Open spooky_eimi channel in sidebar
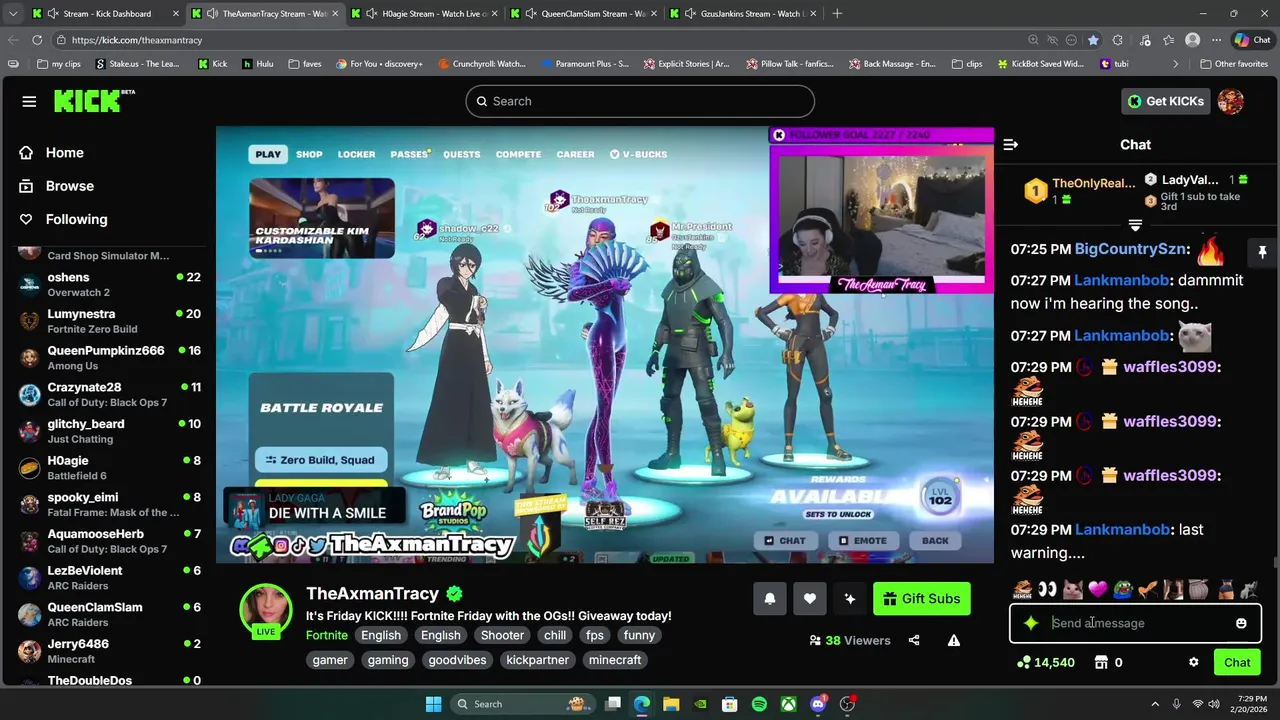 (x=110, y=504)
